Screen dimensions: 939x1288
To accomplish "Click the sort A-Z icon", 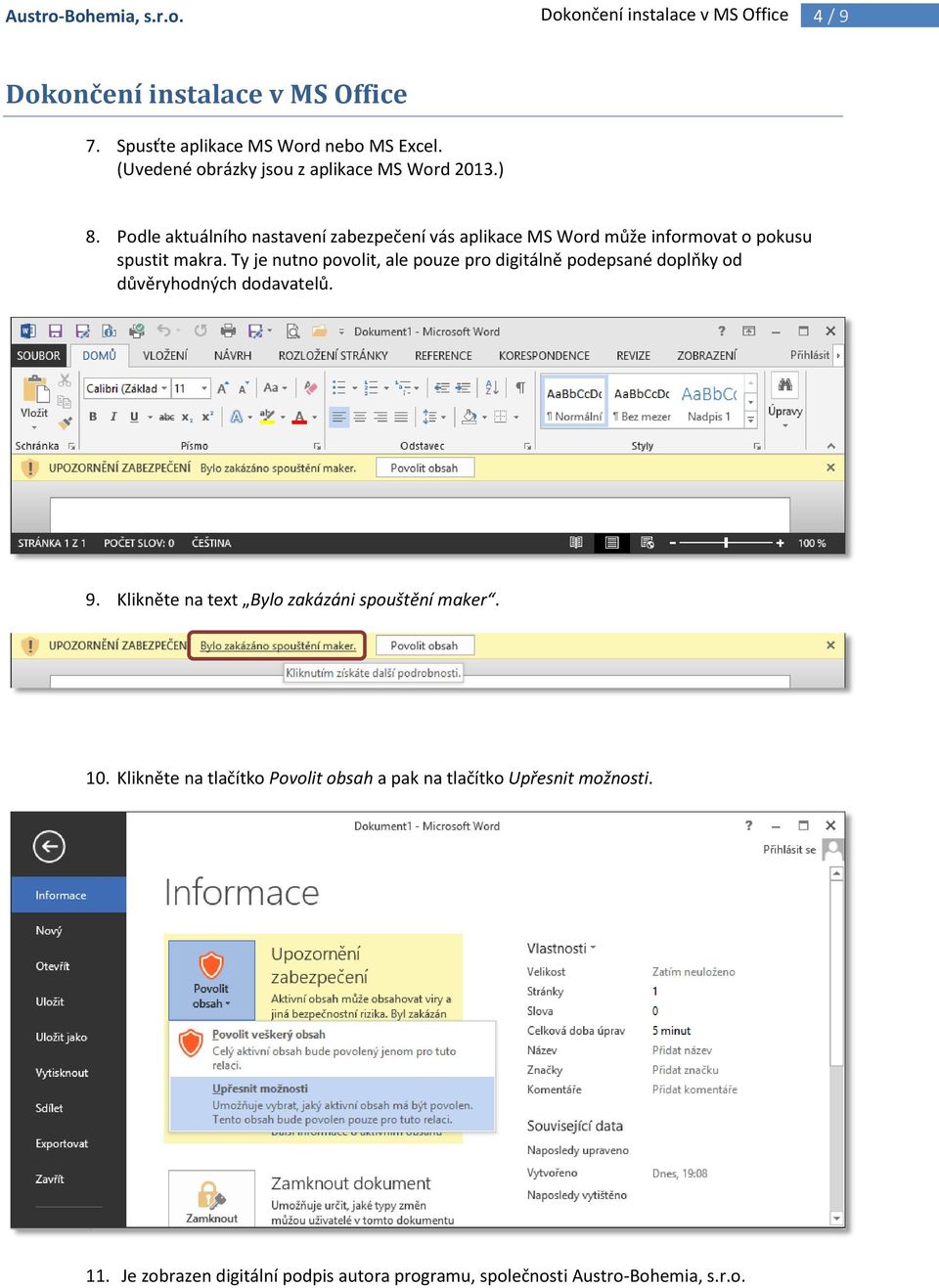I will (x=492, y=388).
